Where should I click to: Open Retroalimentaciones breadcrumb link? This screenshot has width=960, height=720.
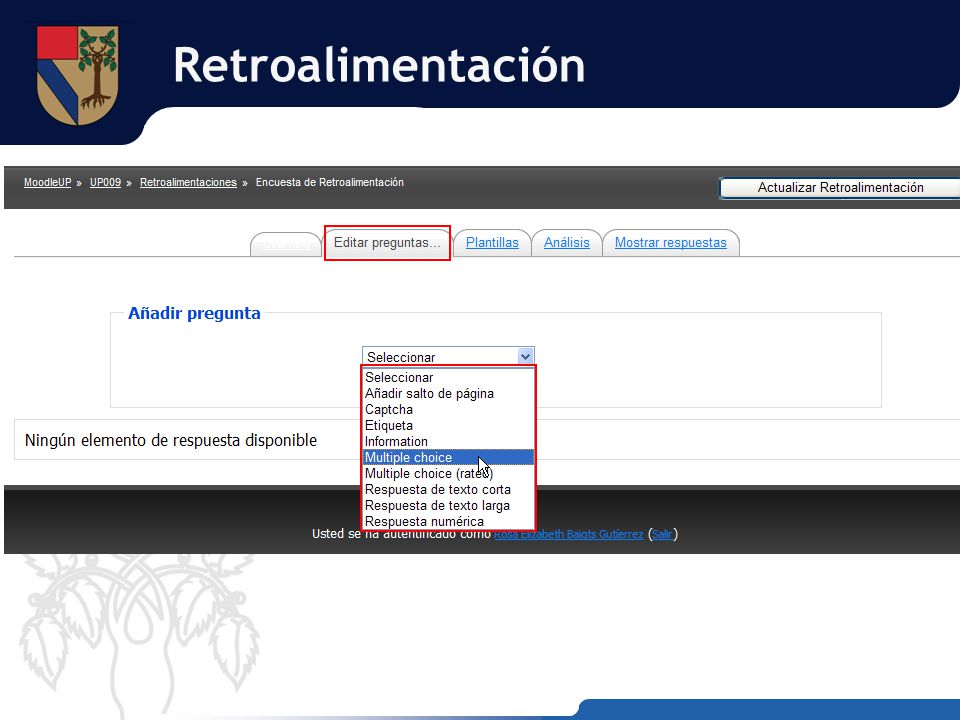pos(188,182)
